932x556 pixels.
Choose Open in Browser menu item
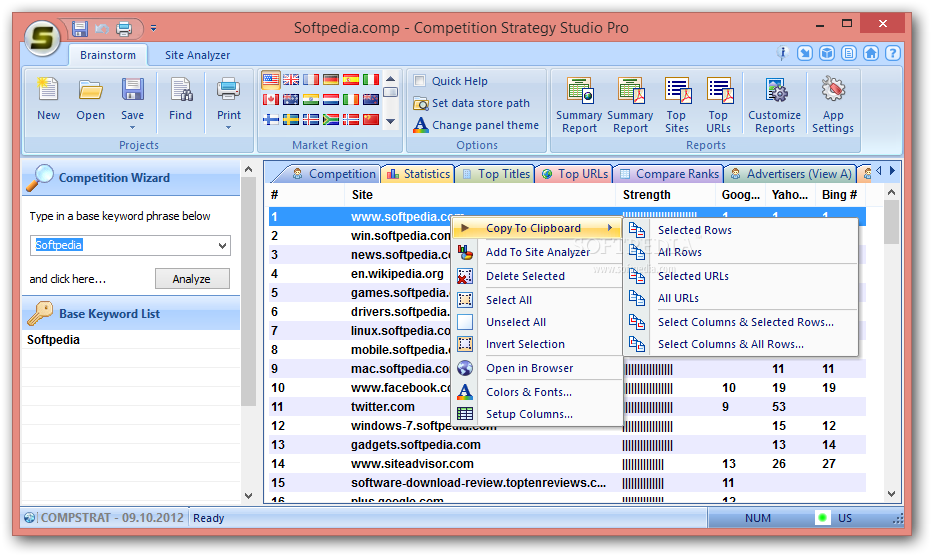(530, 368)
